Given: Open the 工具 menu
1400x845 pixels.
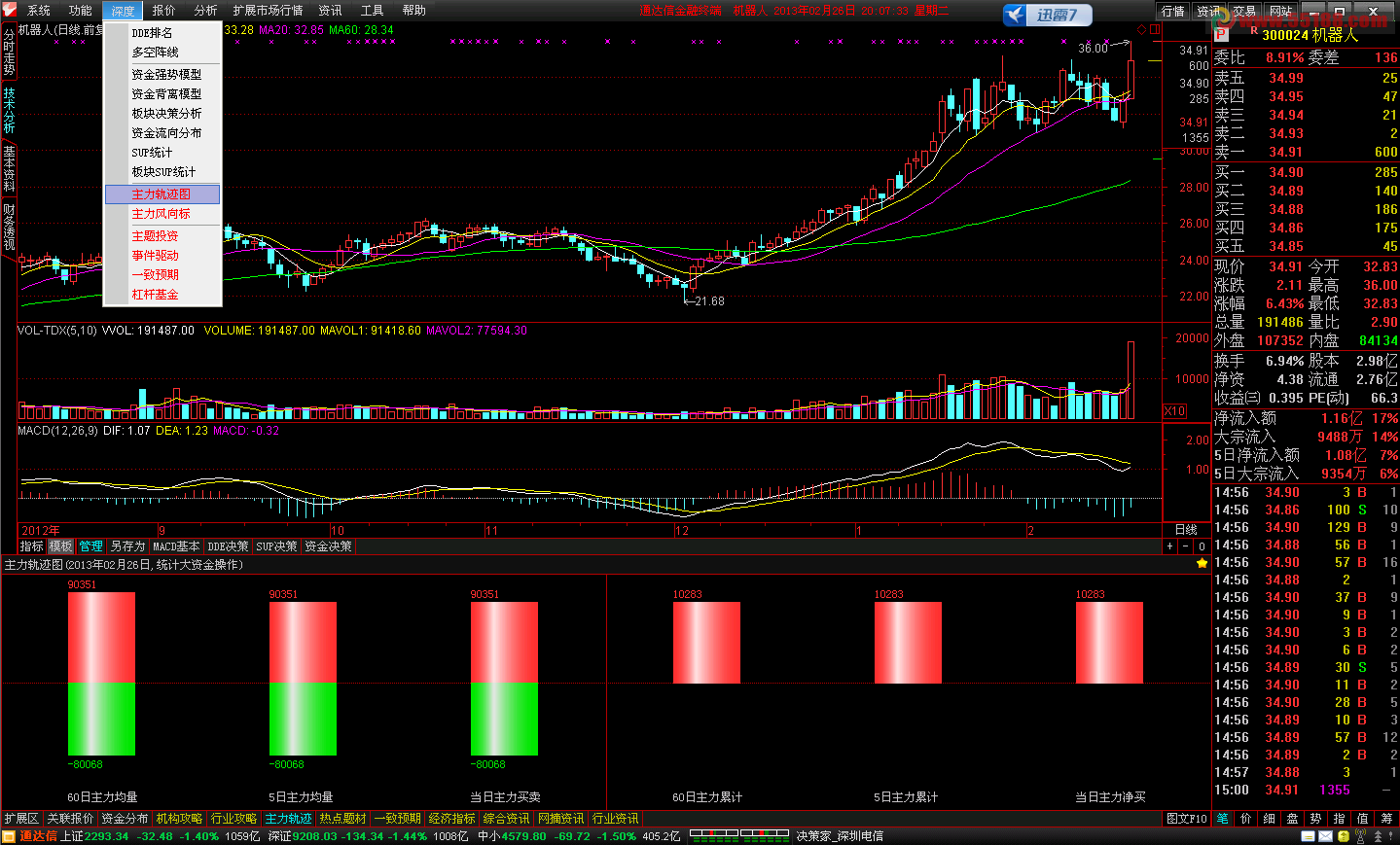Looking at the screenshot, I should point(373,11).
